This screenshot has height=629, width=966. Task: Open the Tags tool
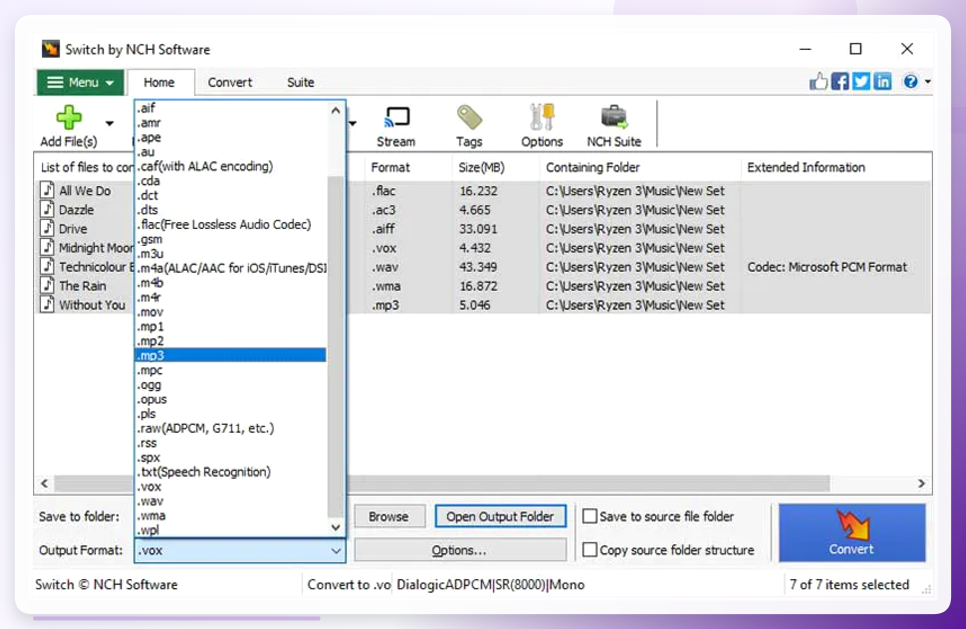click(x=469, y=126)
